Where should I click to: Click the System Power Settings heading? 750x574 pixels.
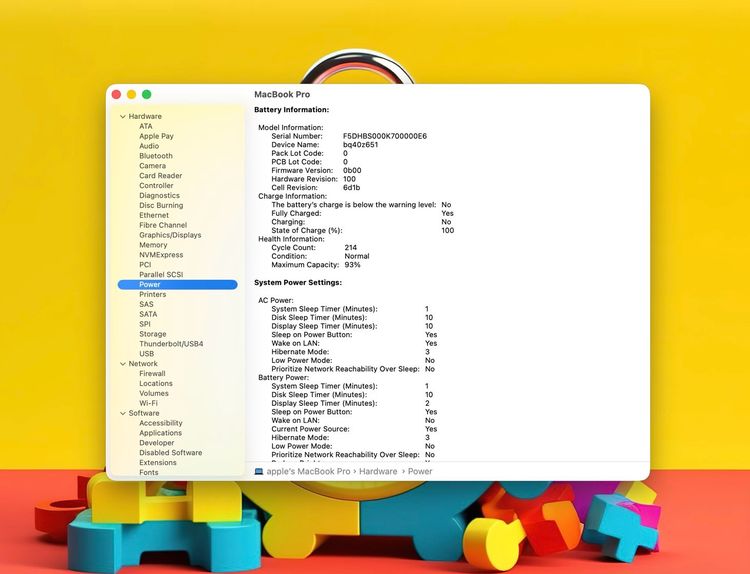tap(298, 283)
